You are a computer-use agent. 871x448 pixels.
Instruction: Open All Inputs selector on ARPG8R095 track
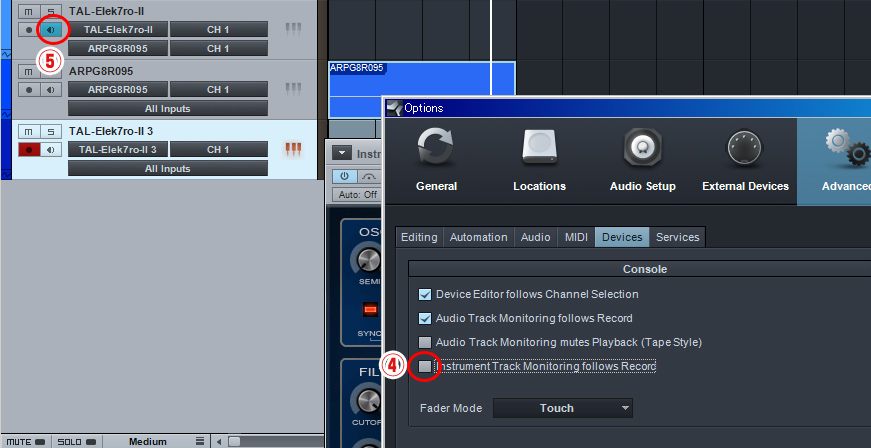167,108
